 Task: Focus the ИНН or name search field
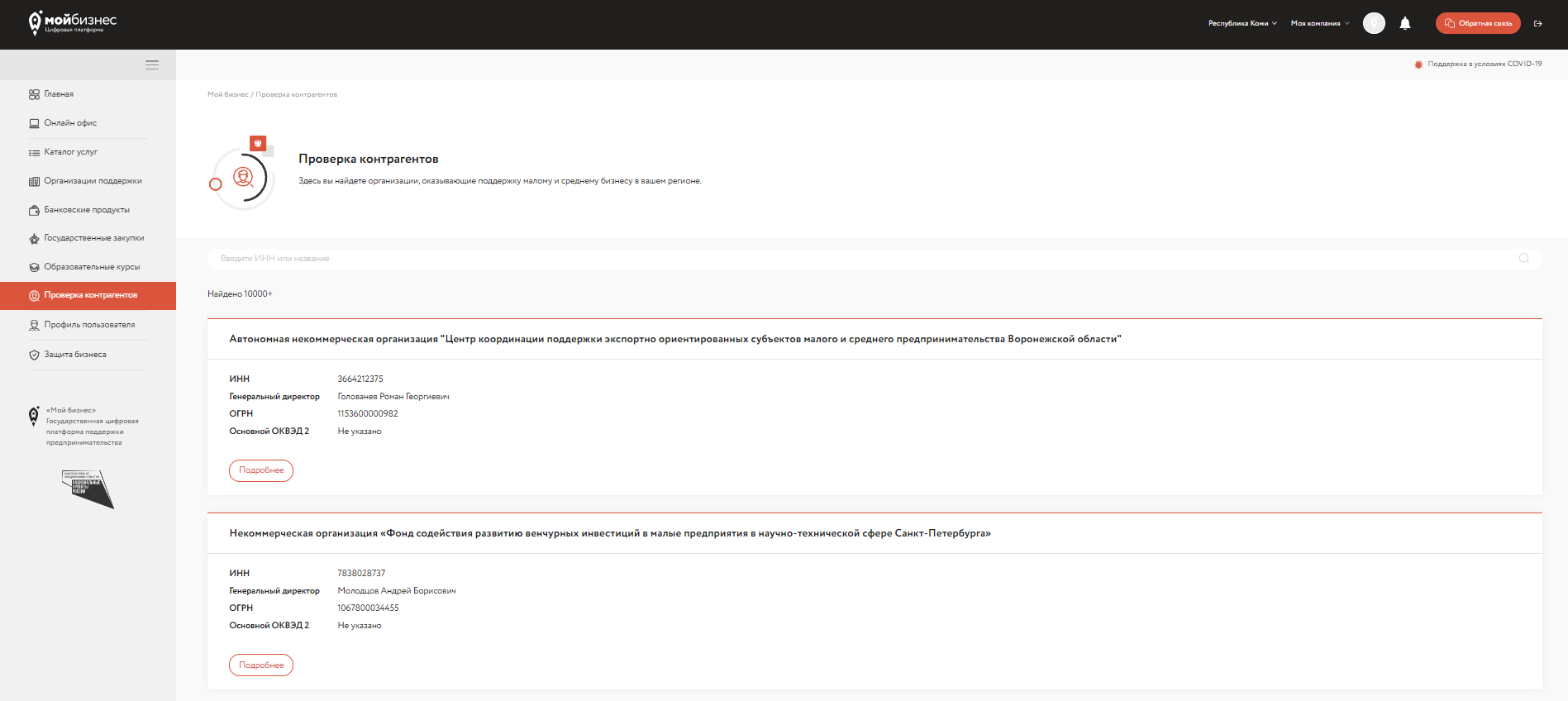(x=860, y=259)
